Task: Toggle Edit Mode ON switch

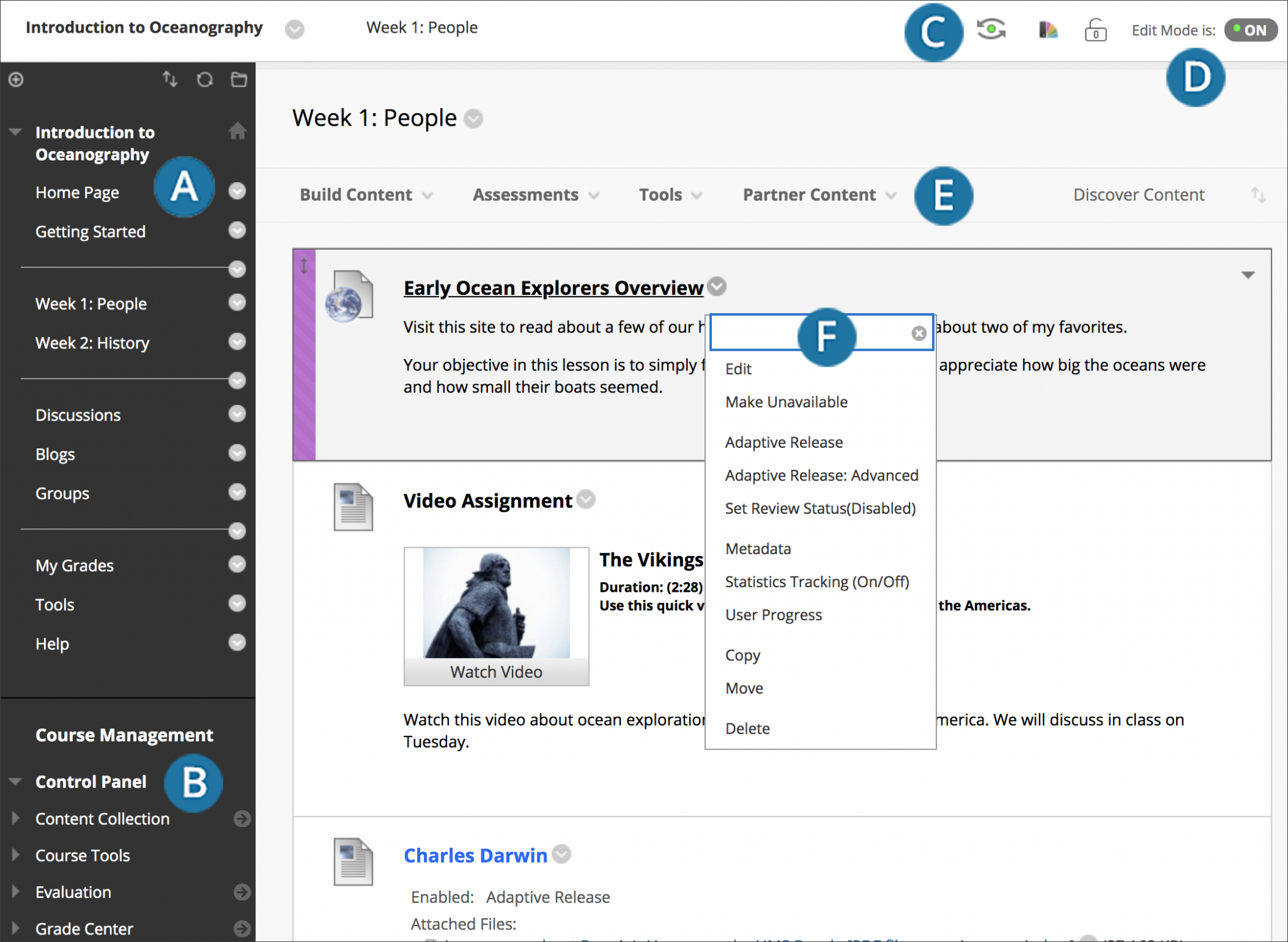Action: pos(1250,30)
